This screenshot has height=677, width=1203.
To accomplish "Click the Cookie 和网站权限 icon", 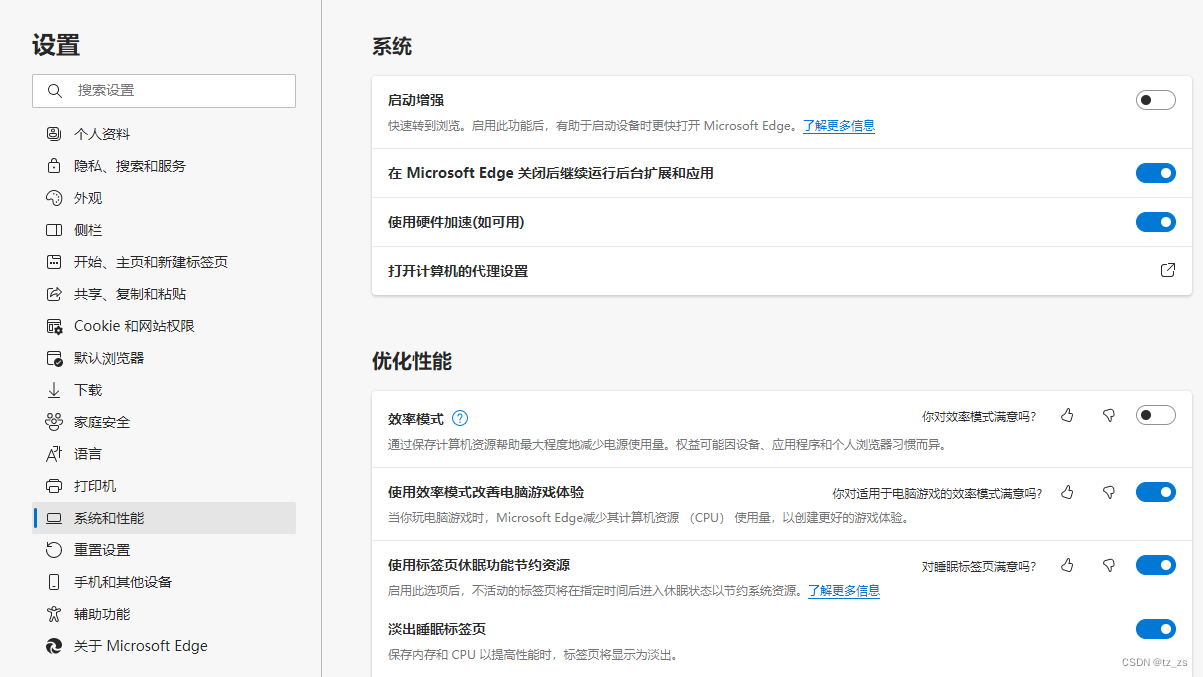I will coord(54,326).
